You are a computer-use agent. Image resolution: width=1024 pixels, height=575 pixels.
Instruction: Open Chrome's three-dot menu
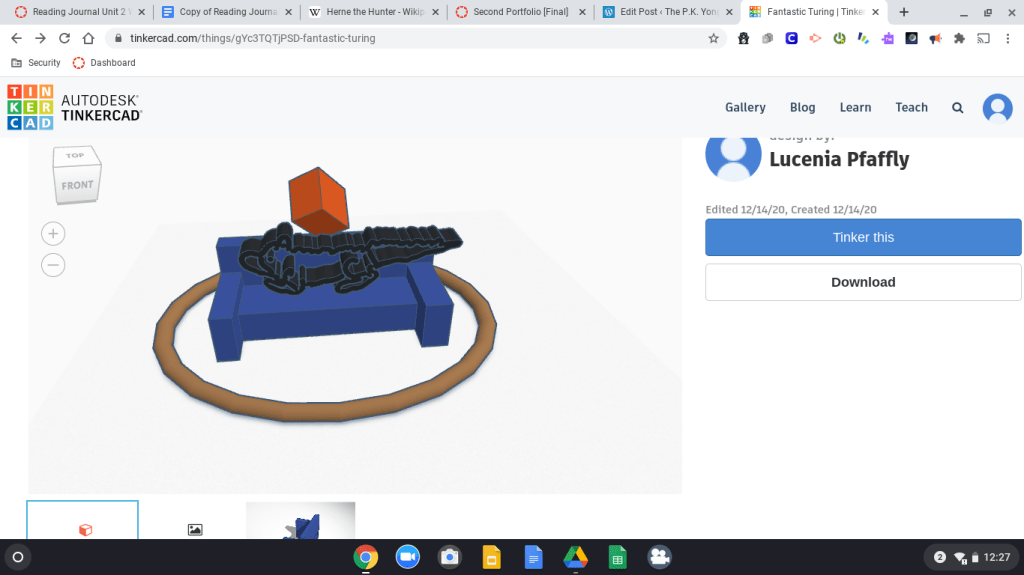point(1009,38)
